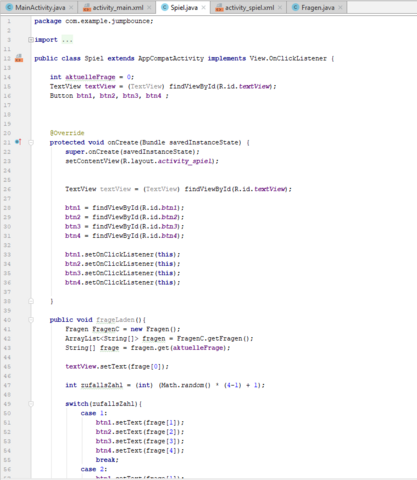Switch to the MainActivity.java tab
The image size is (417, 480).
(40, 7)
